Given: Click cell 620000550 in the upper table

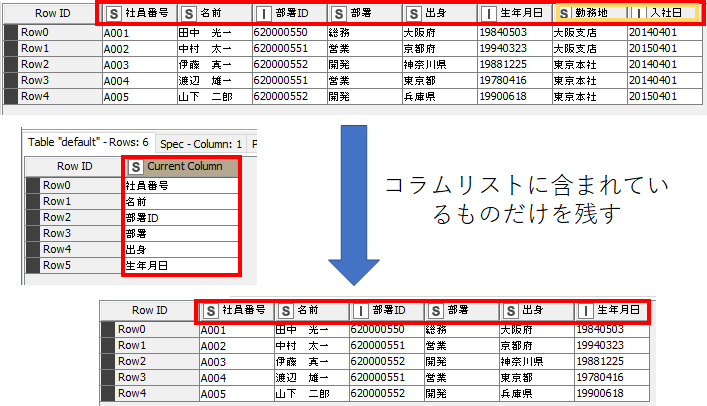Looking at the screenshot, I should pyautogui.click(x=289, y=33).
